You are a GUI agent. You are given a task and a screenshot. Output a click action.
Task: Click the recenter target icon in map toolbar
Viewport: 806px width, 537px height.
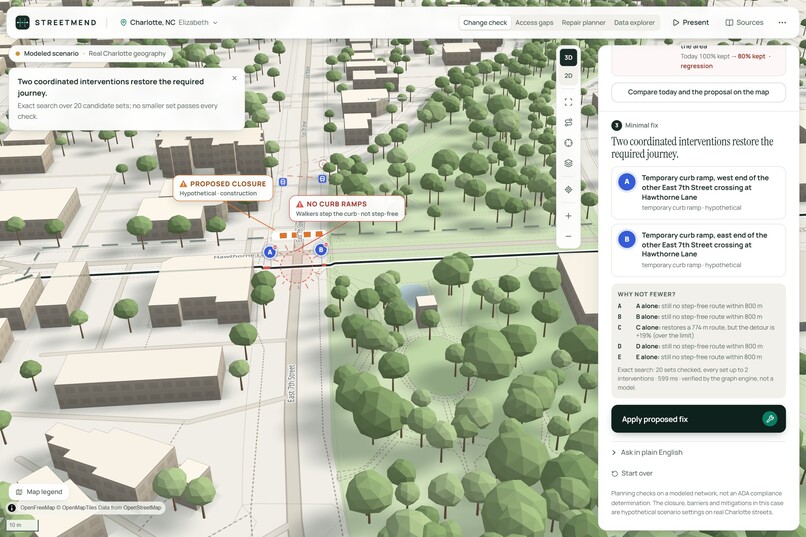pyautogui.click(x=568, y=143)
